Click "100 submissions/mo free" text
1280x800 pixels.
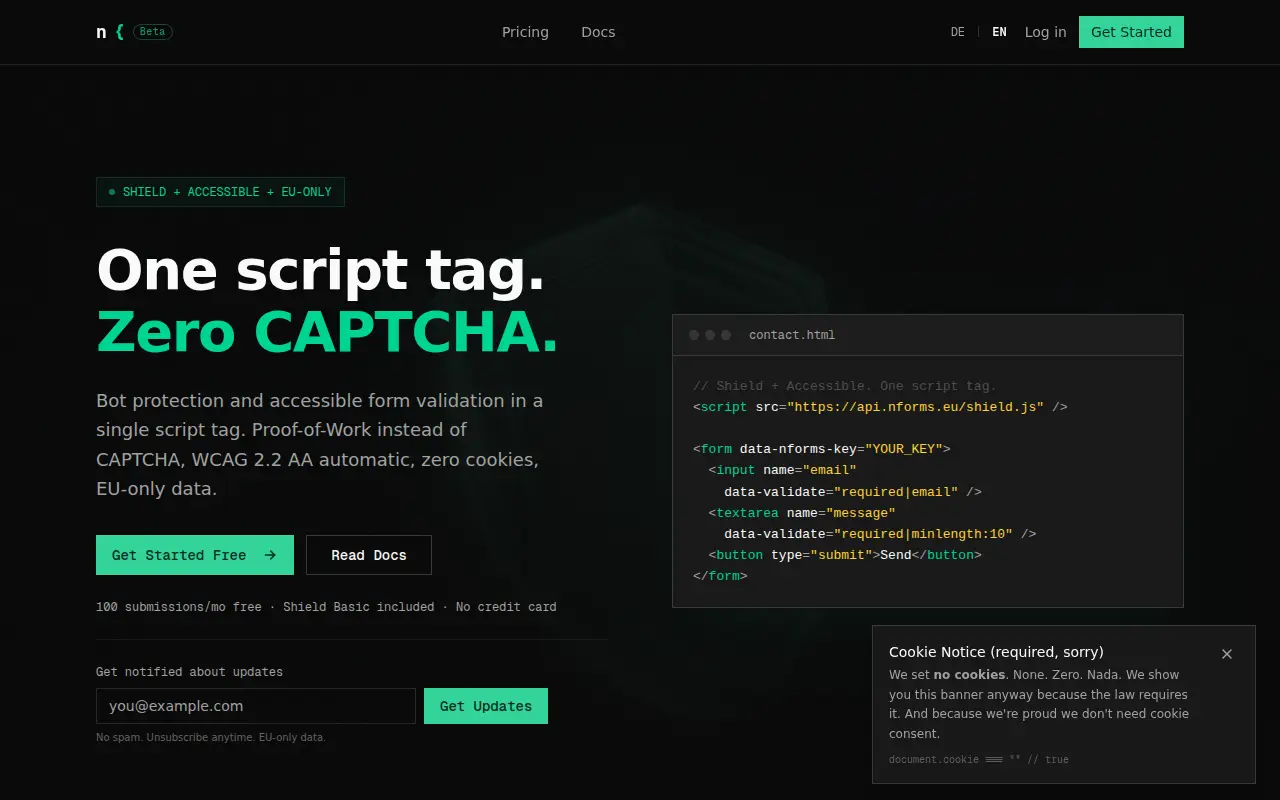click(x=179, y=607)
